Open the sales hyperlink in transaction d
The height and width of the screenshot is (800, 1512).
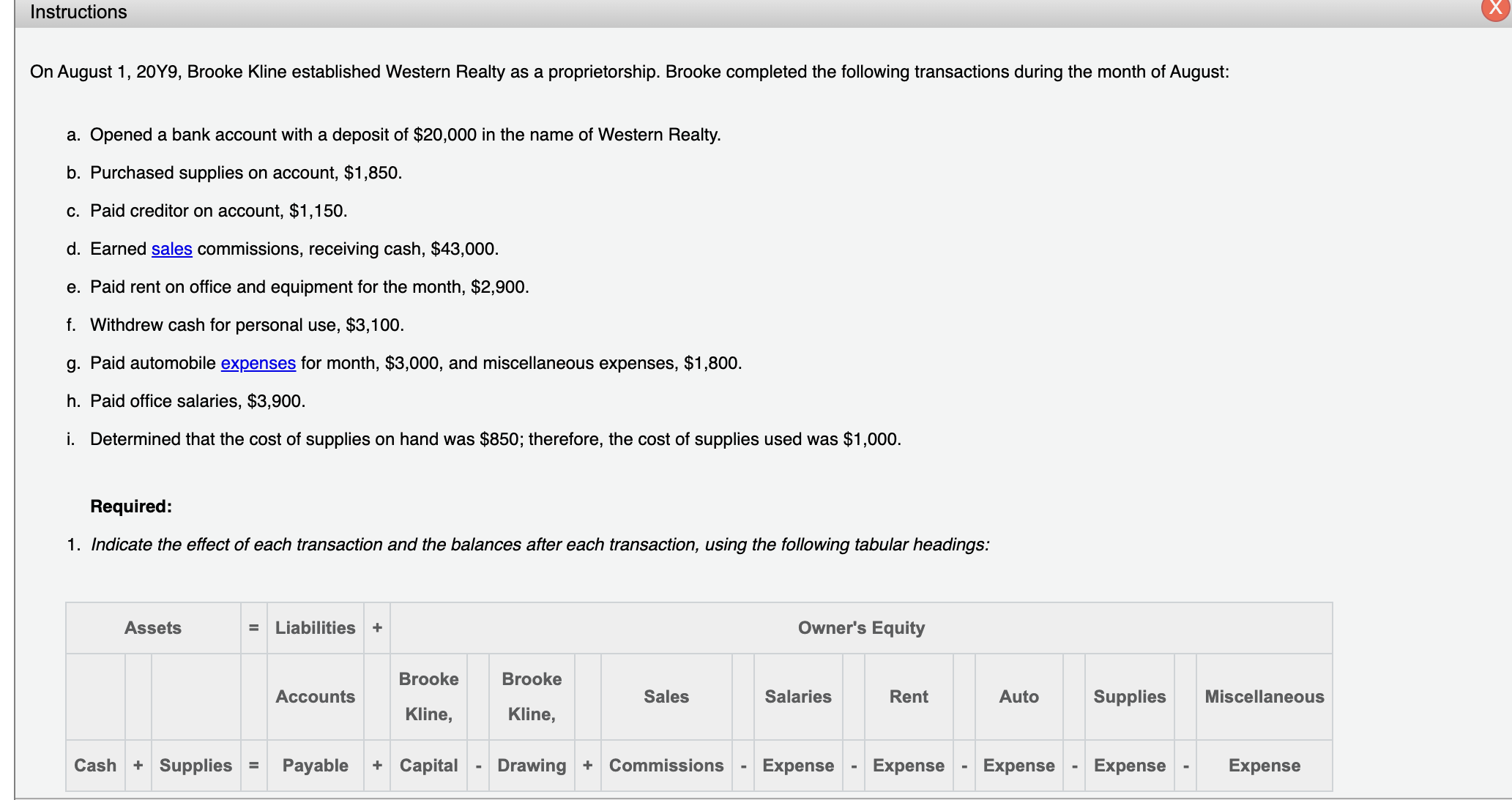171,249
